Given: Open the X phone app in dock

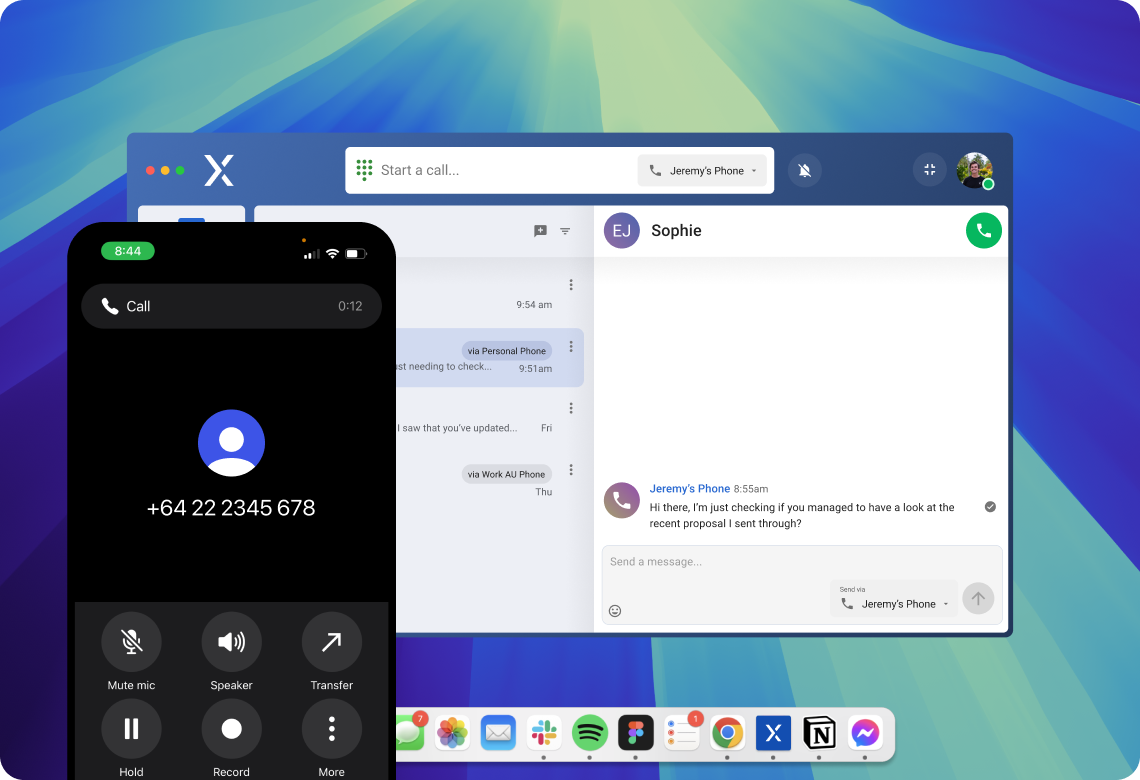Looking at the screenshot, I should [x=774, y=733].
